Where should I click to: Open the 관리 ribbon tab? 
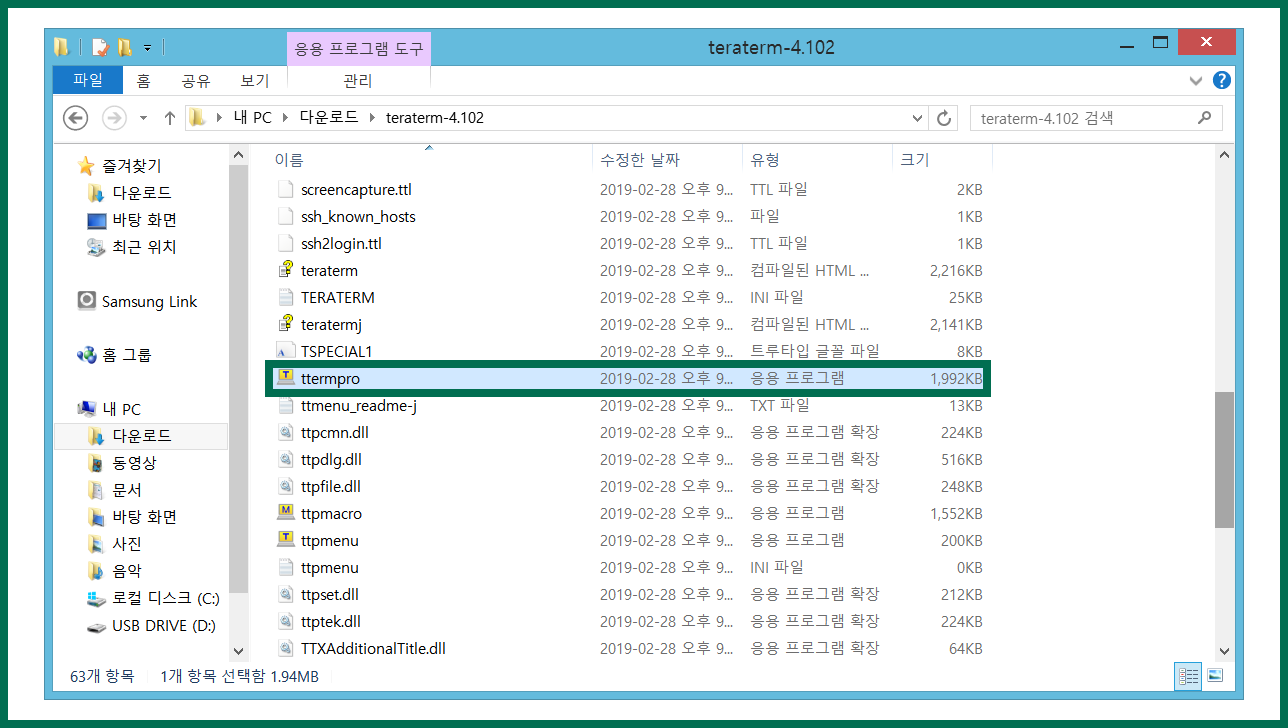click(358, 80)
